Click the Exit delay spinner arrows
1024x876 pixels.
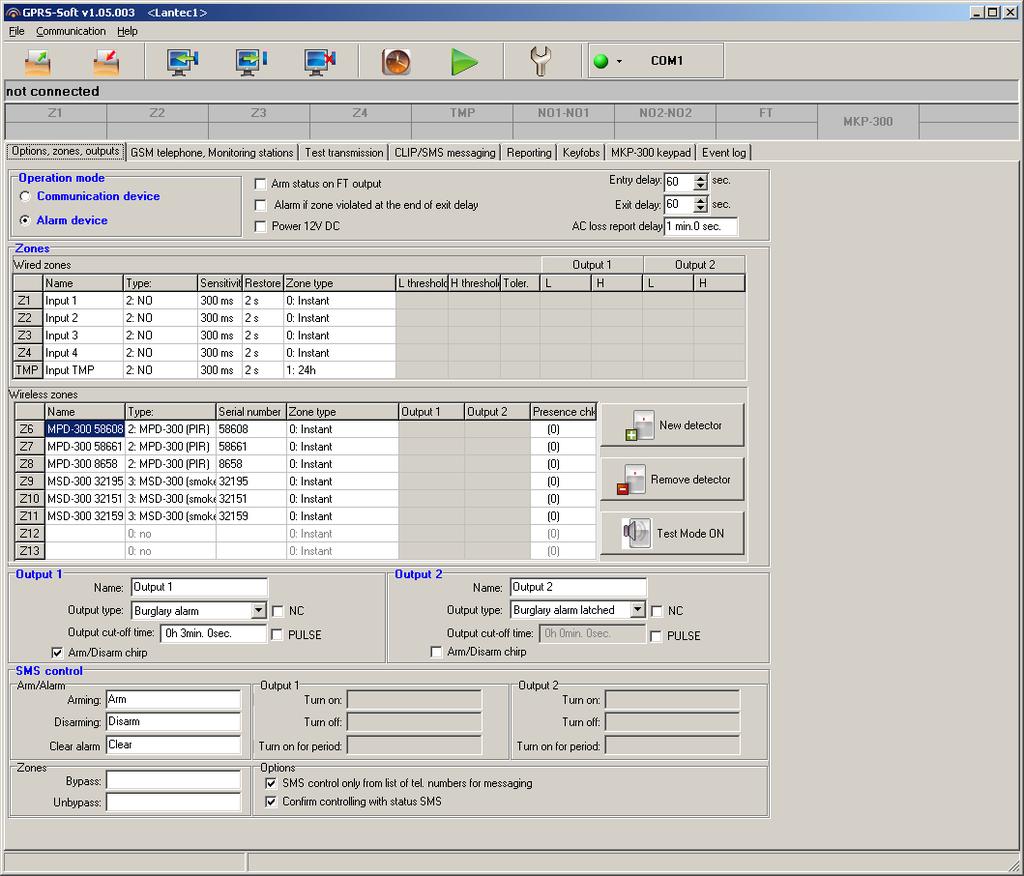[x=700, y=204]
